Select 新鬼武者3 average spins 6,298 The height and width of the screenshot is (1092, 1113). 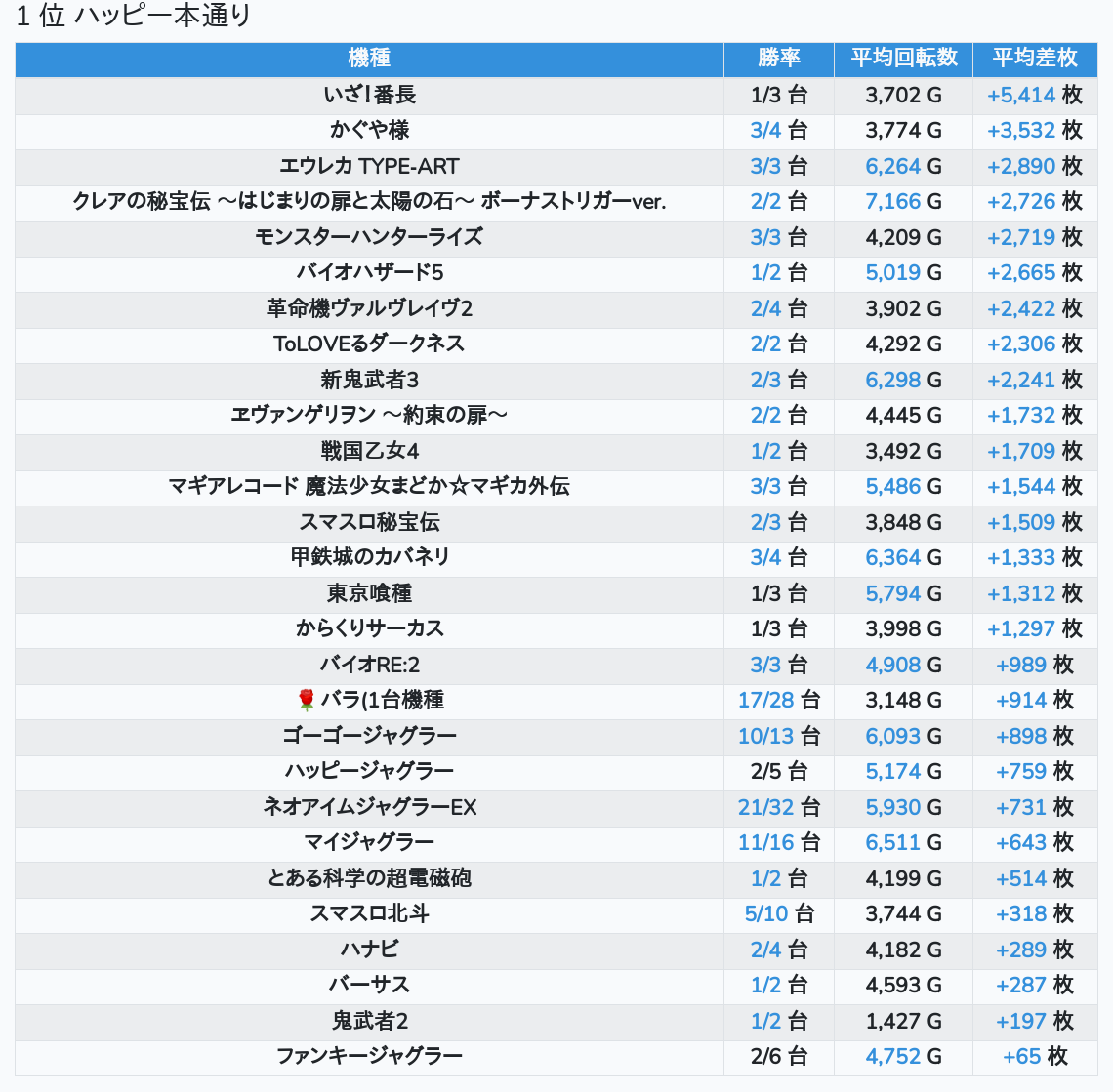pos(892,380)
